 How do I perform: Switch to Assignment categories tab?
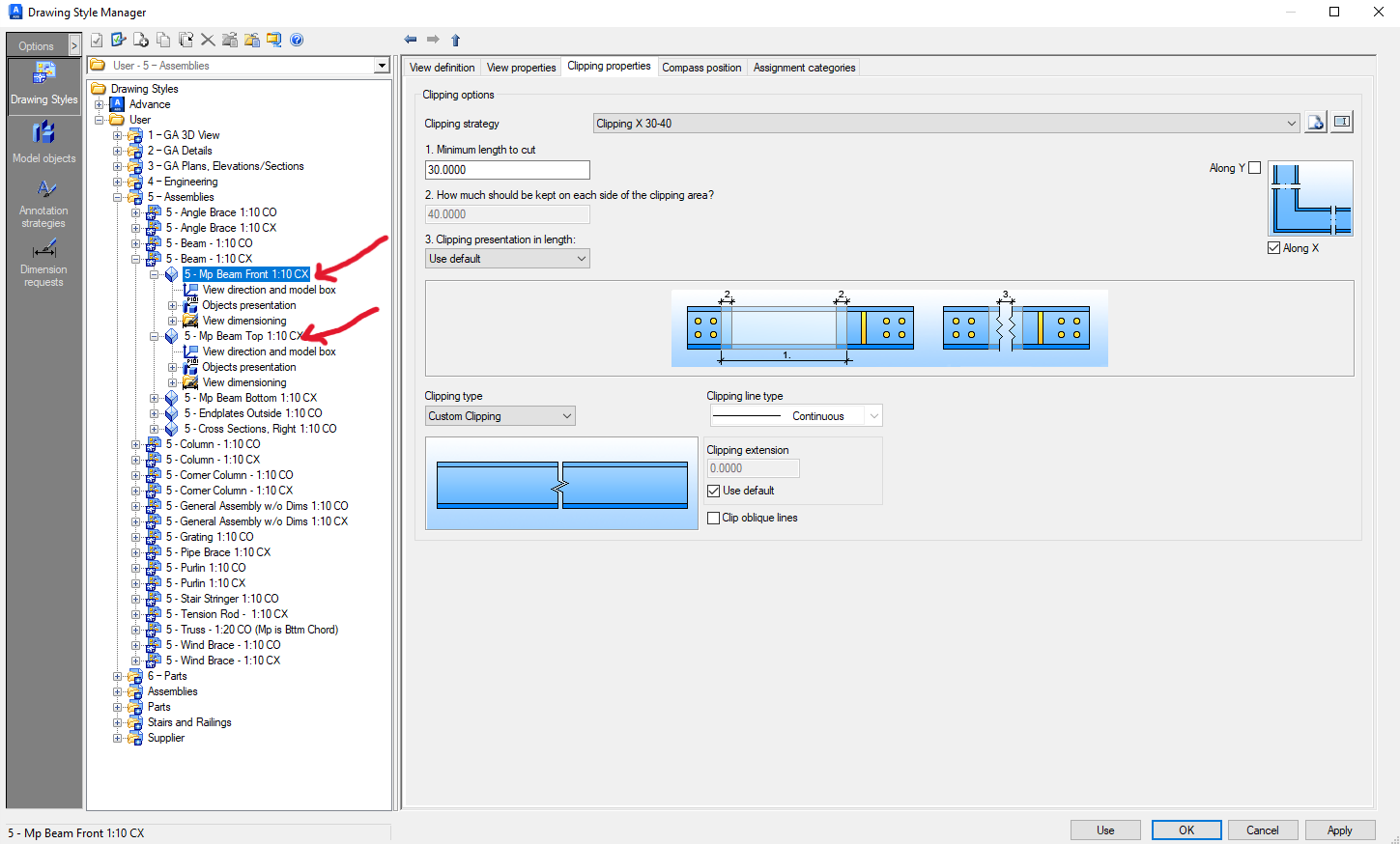(x=804, y=68)
